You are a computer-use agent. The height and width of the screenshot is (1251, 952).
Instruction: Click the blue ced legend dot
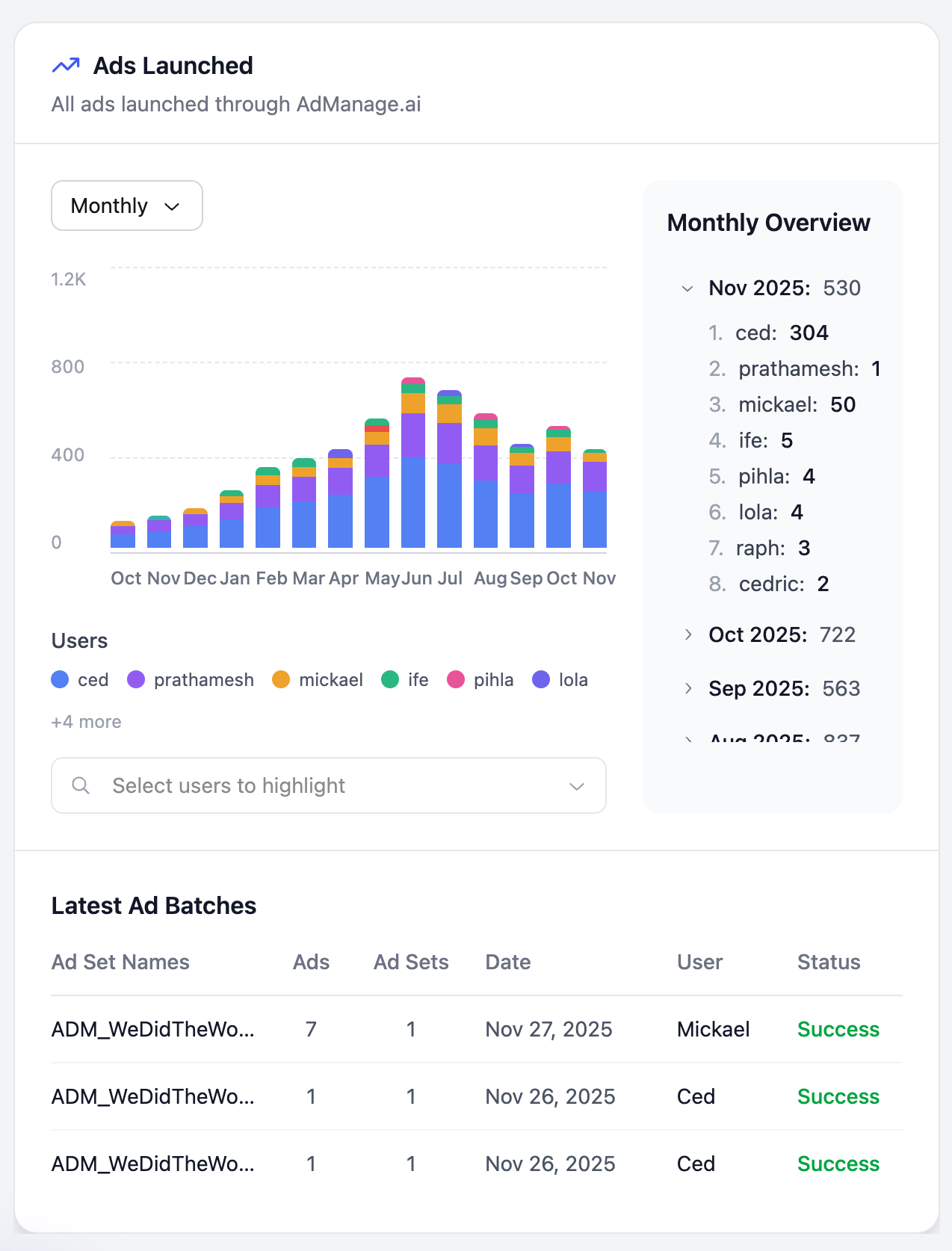point(60,679)
